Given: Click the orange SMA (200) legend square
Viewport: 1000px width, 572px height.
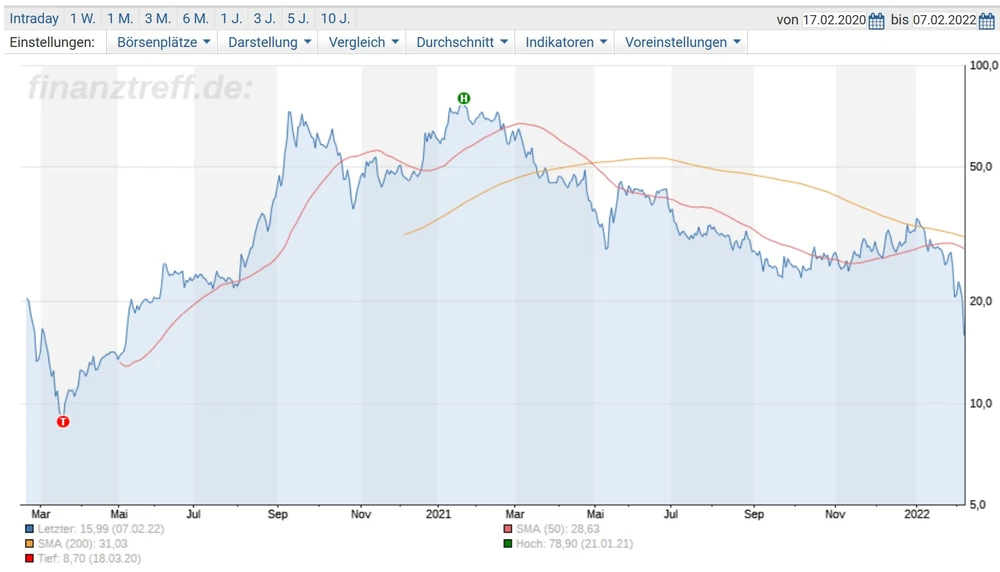Looking at the screenshot, I should pyautogui.click(x=30, y=543).
